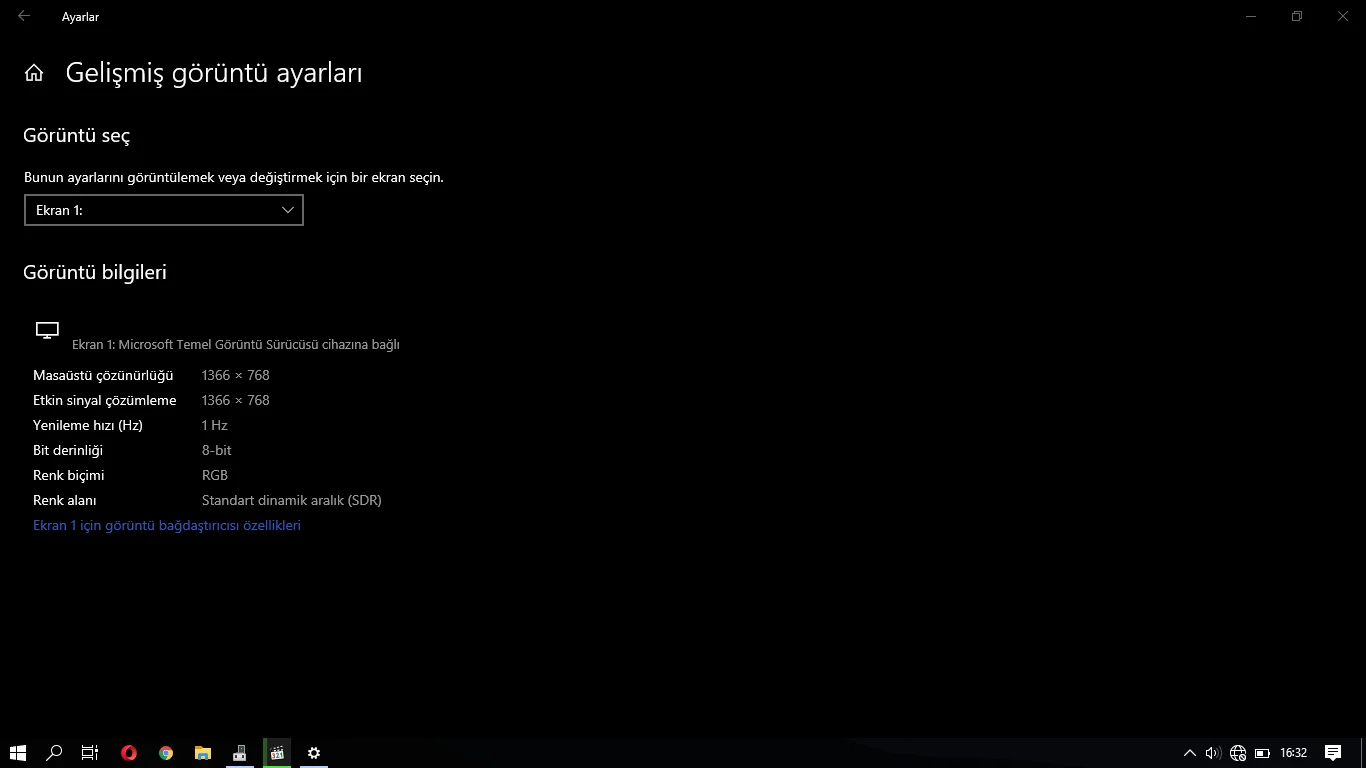Click the 'Etkin sinyal çözümleme' label
This screenshot has height=768, width=1366.
click(x=105, y=400)
